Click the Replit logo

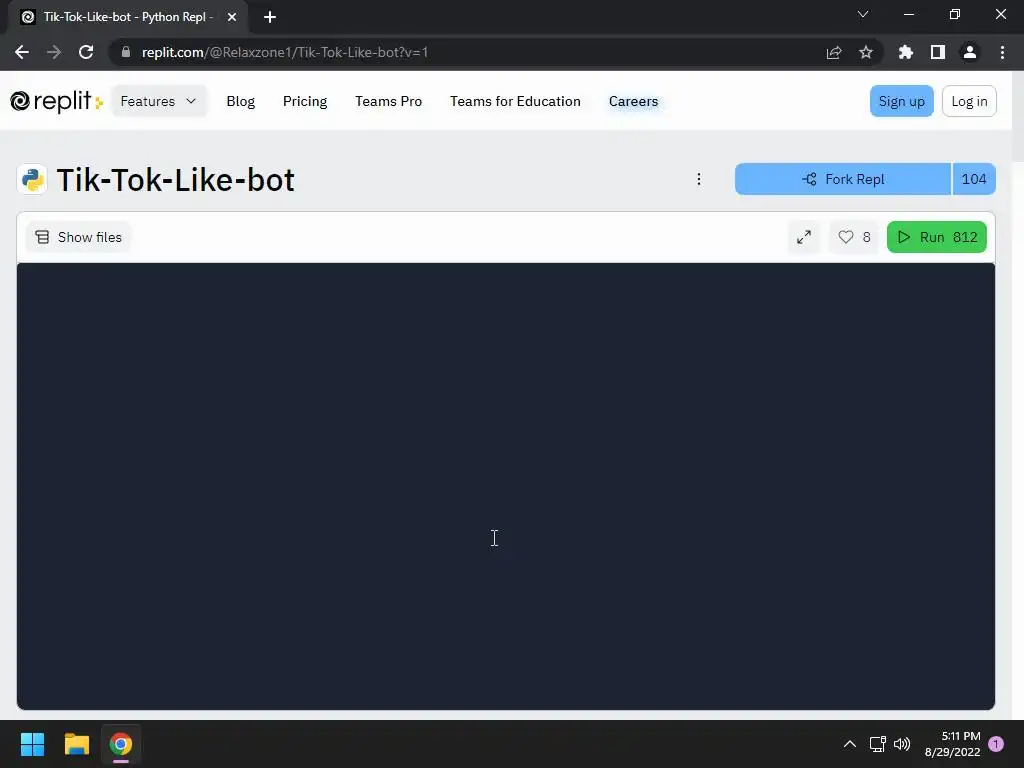56,101
